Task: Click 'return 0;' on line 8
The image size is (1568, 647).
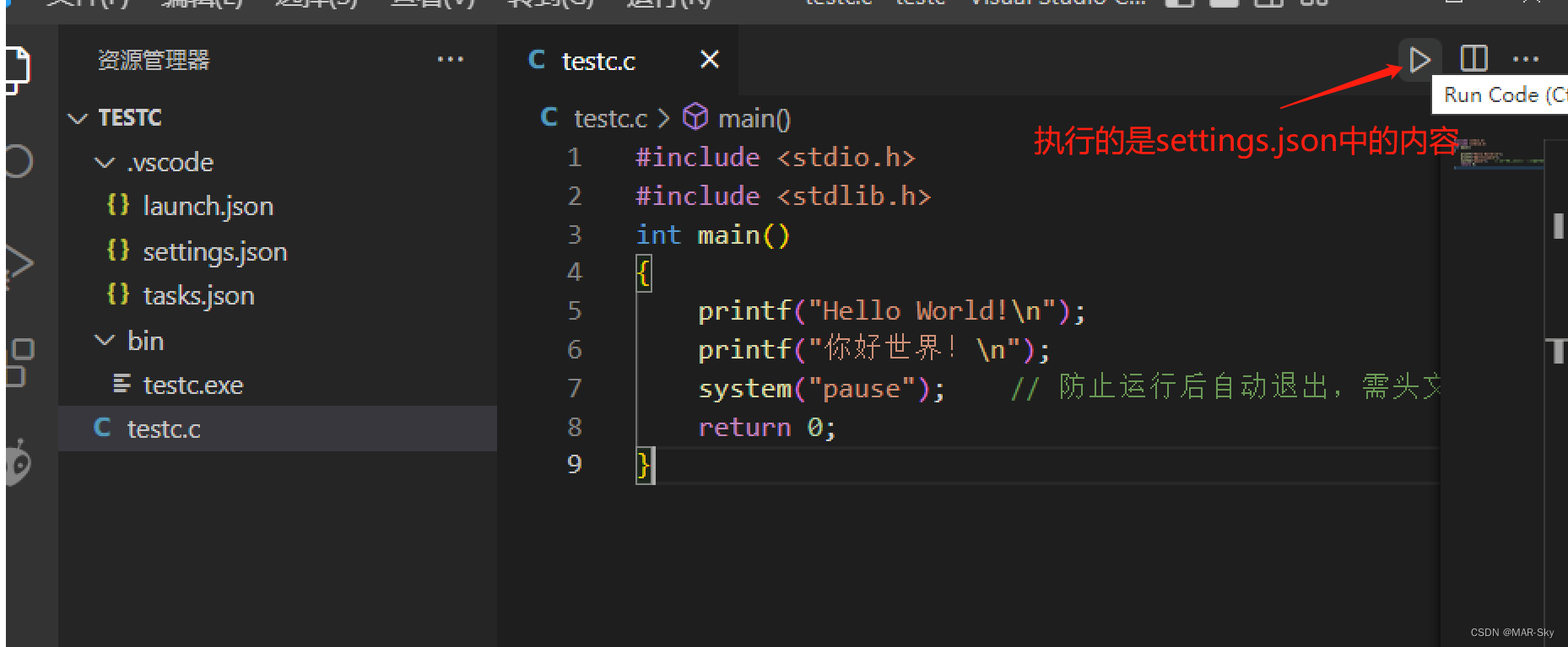Action: click(x=767, y=427)
